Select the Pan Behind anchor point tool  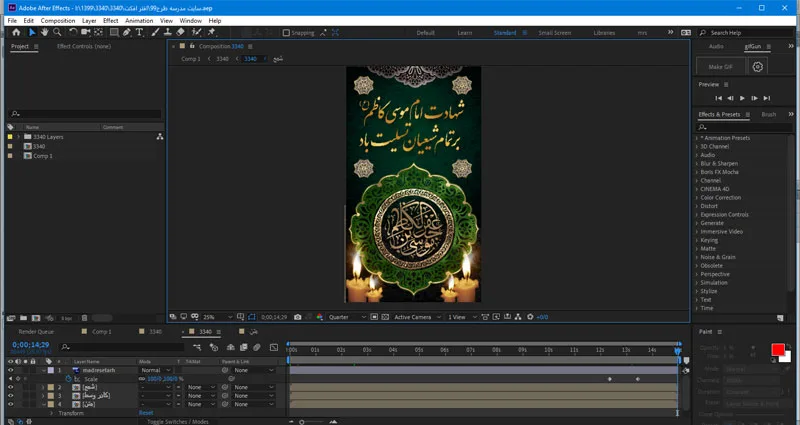[98, 32]
